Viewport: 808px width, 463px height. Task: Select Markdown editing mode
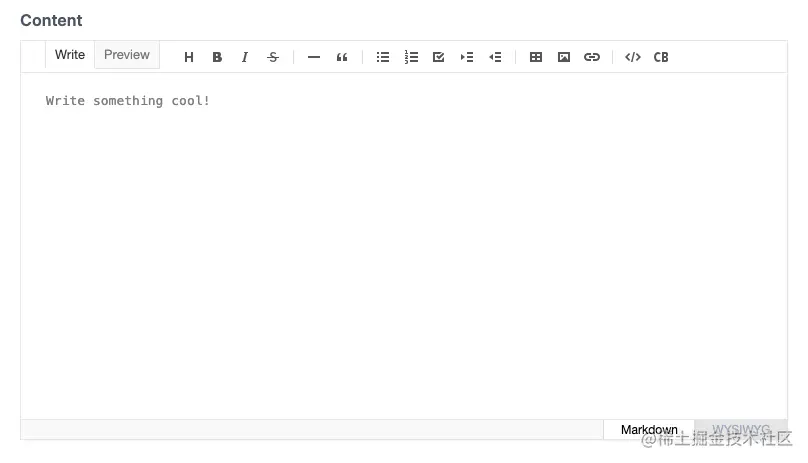click(x=649, y=429)
